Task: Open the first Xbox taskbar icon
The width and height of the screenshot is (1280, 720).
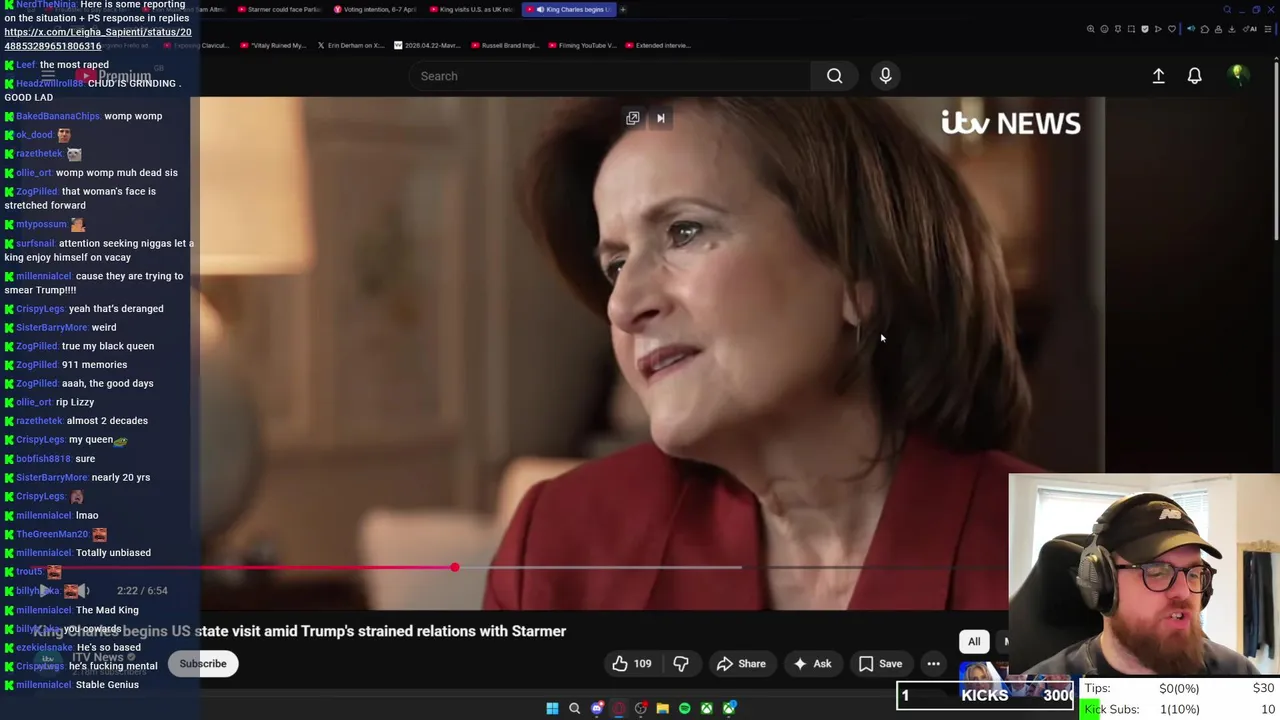Action: [x=707, y=708]
